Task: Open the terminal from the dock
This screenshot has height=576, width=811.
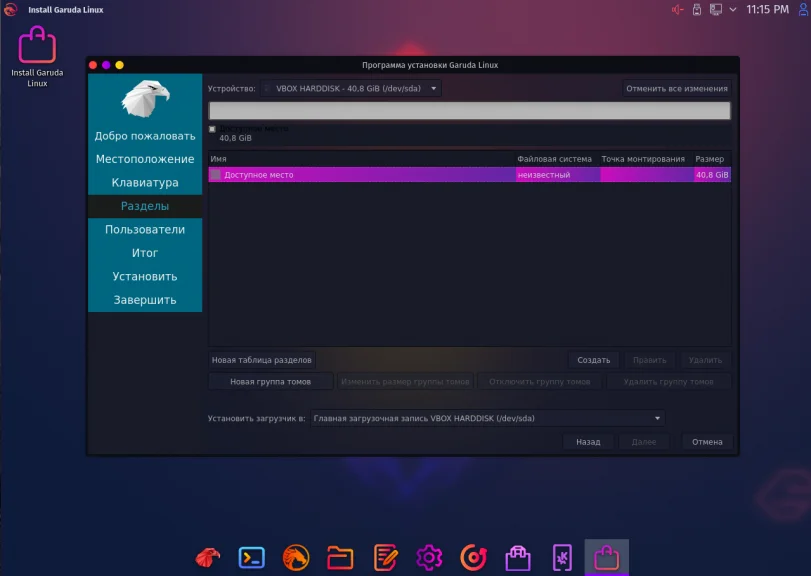Action: click(x=251, y=557)
